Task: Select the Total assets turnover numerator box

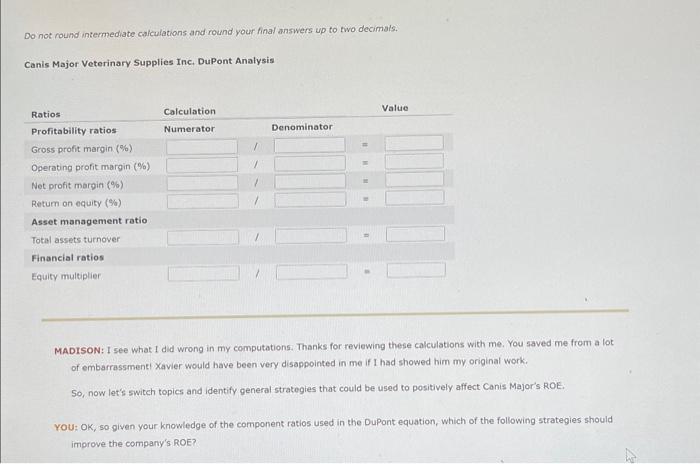Action: tap(203, 238)
